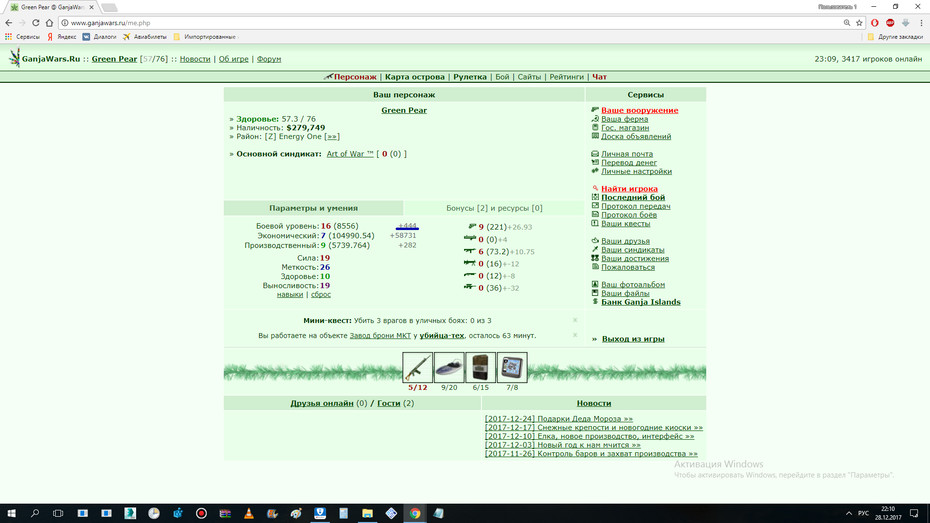This screenshot has height=523, width=930.
Task: Open Личные настройки link
Action: [x=636, y=171]
